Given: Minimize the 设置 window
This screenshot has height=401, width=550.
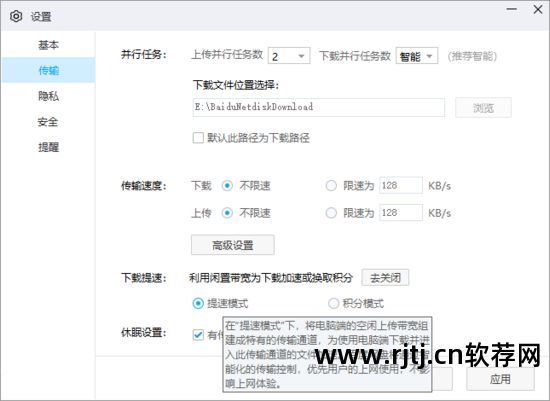Looking at the screenshot, I should click(x=512, y=9).
